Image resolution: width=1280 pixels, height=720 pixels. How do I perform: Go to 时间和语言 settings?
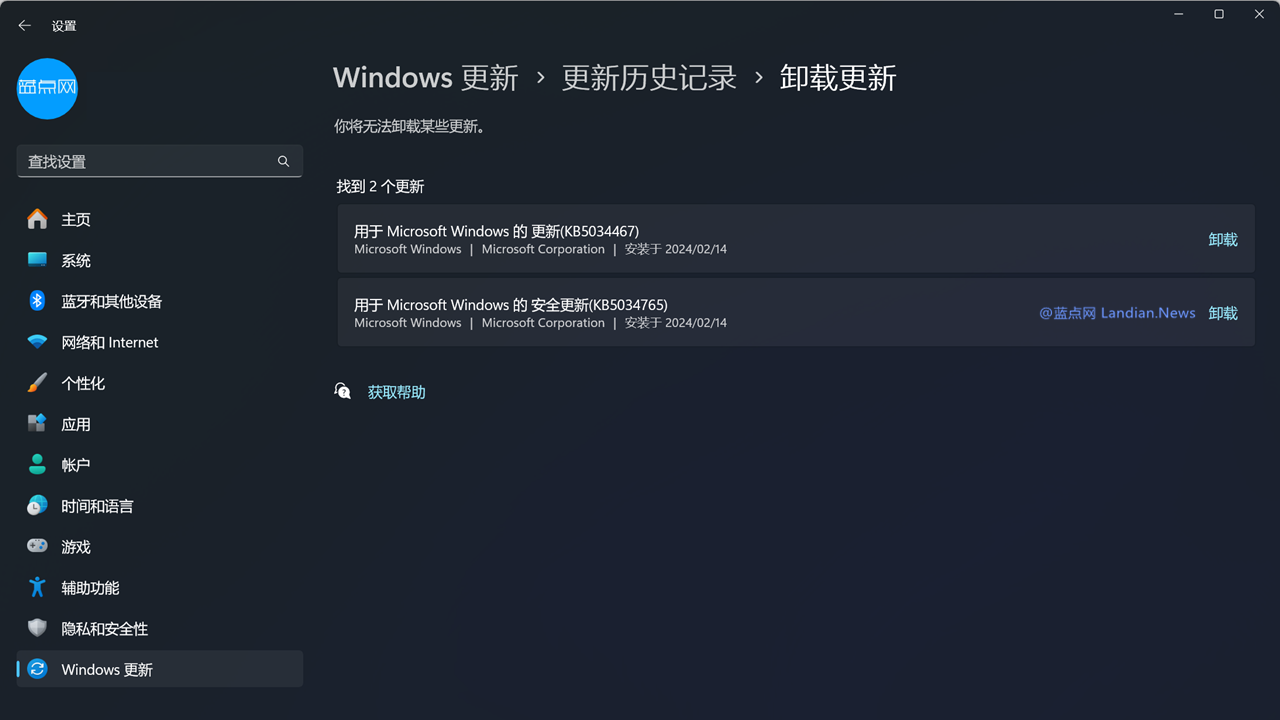pos(160,506)
